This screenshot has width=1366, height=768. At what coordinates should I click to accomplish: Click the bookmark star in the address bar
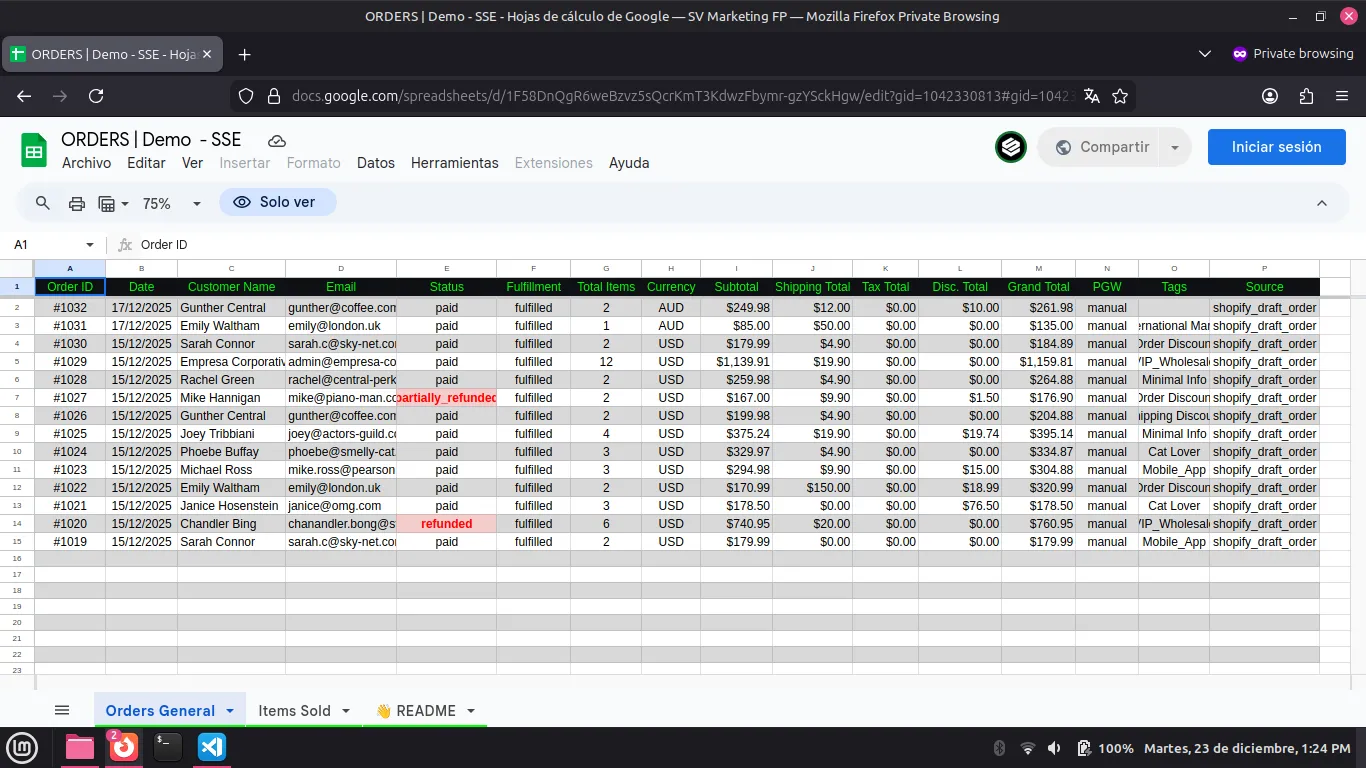pyautogui.click(x=1120, y=96)
